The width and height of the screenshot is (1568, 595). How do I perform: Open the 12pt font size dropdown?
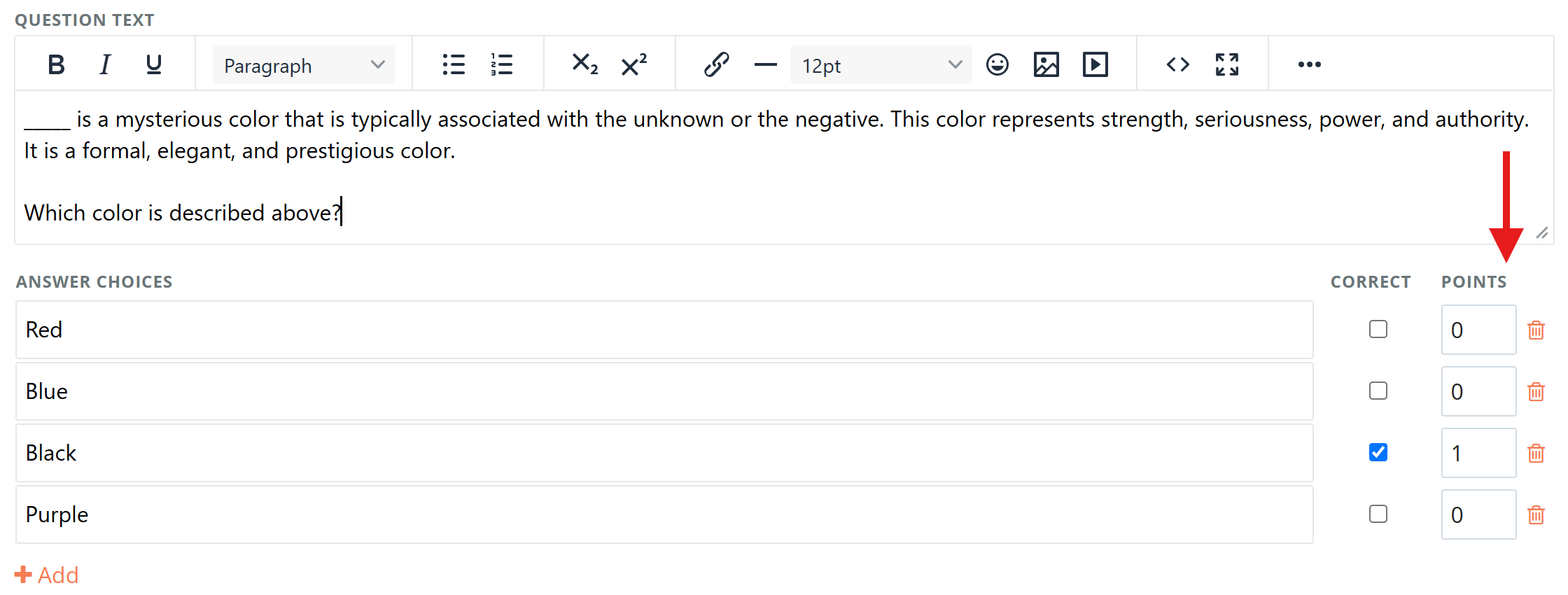(x=881, y=65)
